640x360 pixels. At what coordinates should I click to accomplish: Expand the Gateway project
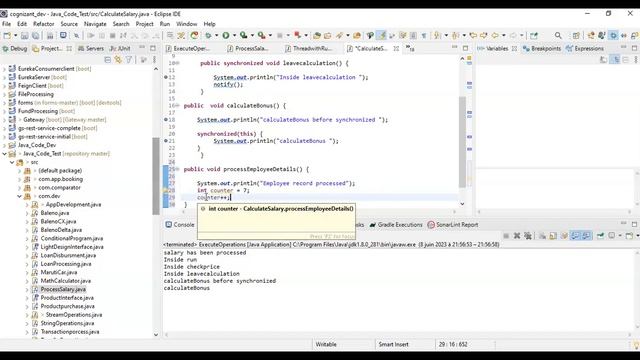click(x=4, y=120)
